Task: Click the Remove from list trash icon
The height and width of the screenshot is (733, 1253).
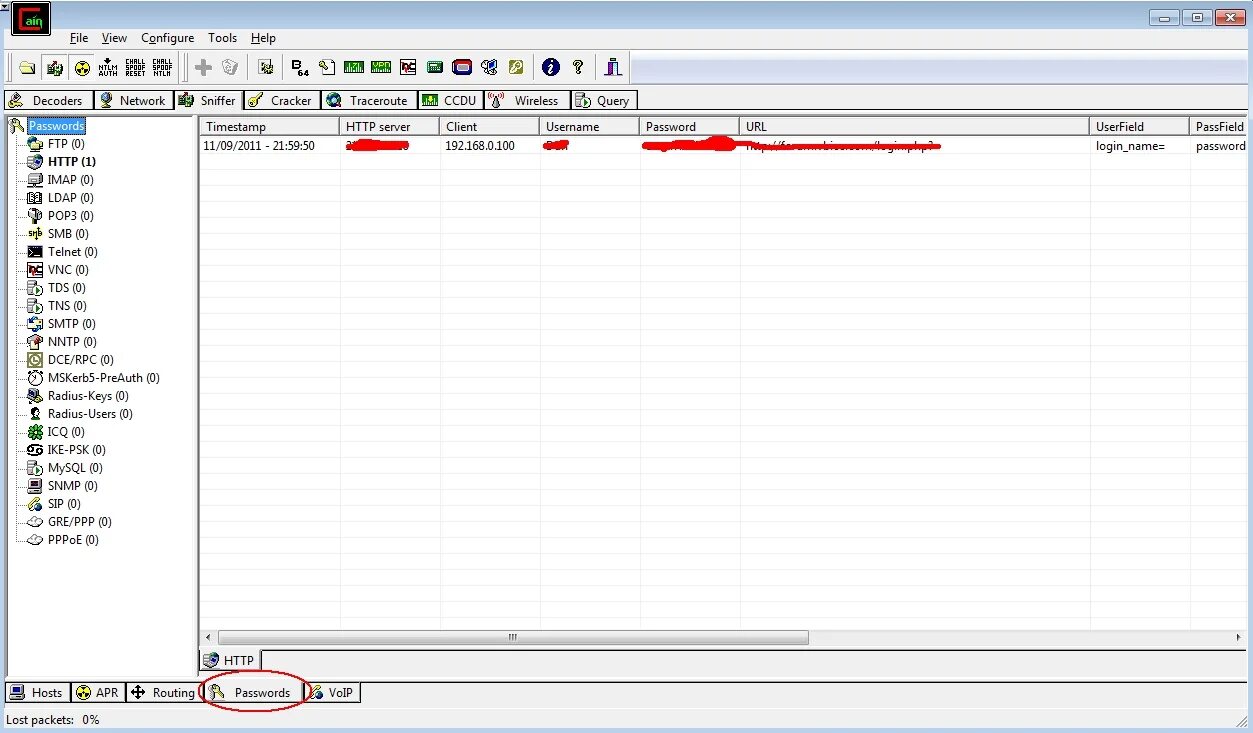Action: 230,68
